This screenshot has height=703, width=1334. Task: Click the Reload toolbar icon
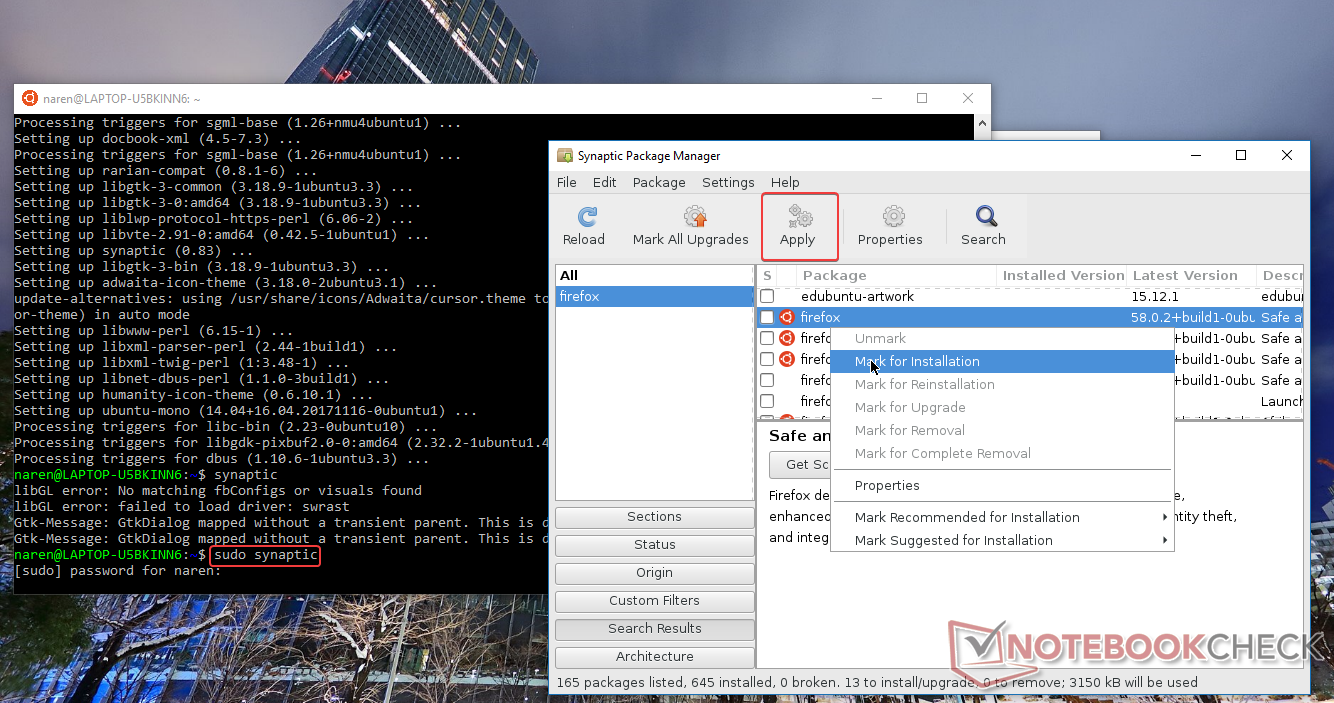click(x=587, y=216)
